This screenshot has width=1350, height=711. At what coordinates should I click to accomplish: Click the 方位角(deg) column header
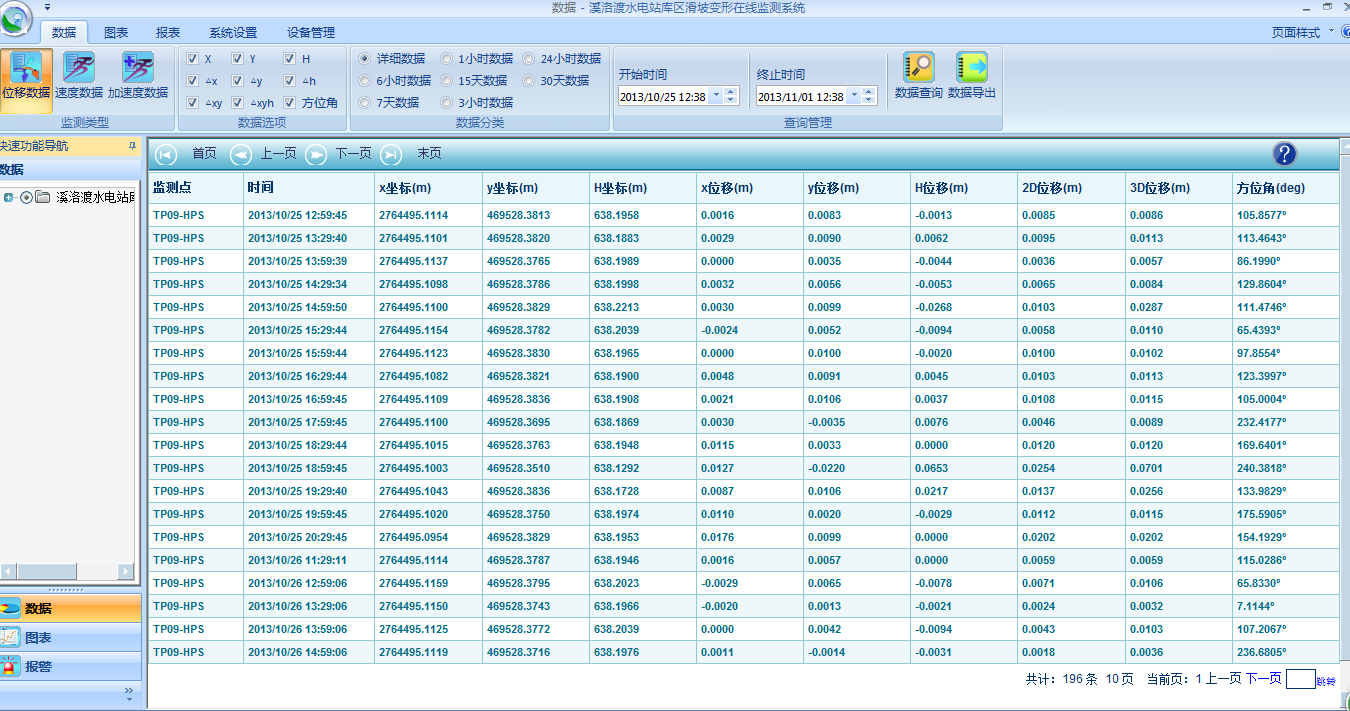1285,188
